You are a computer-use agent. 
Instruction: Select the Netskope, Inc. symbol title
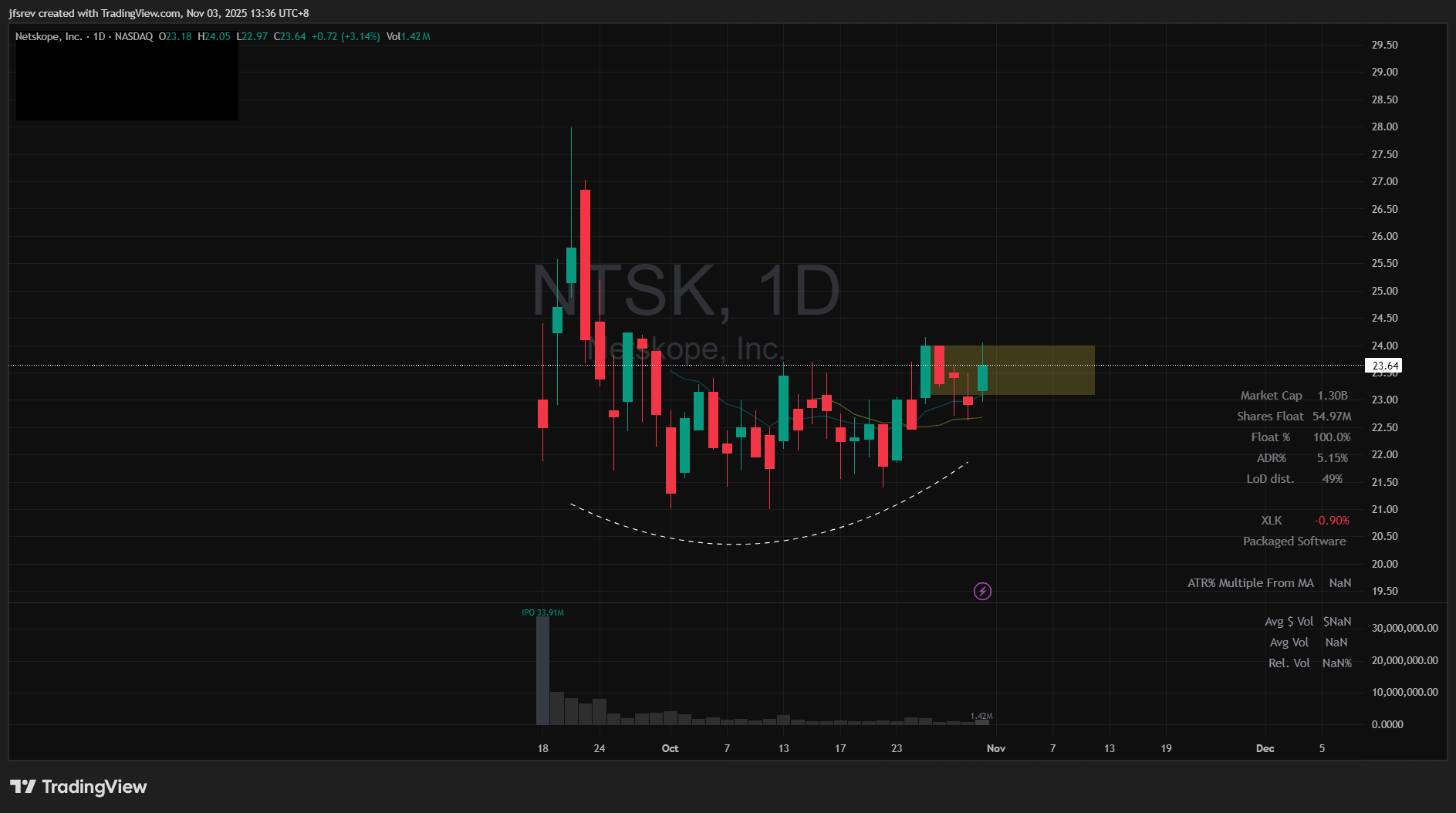click(x=49, y=36)
